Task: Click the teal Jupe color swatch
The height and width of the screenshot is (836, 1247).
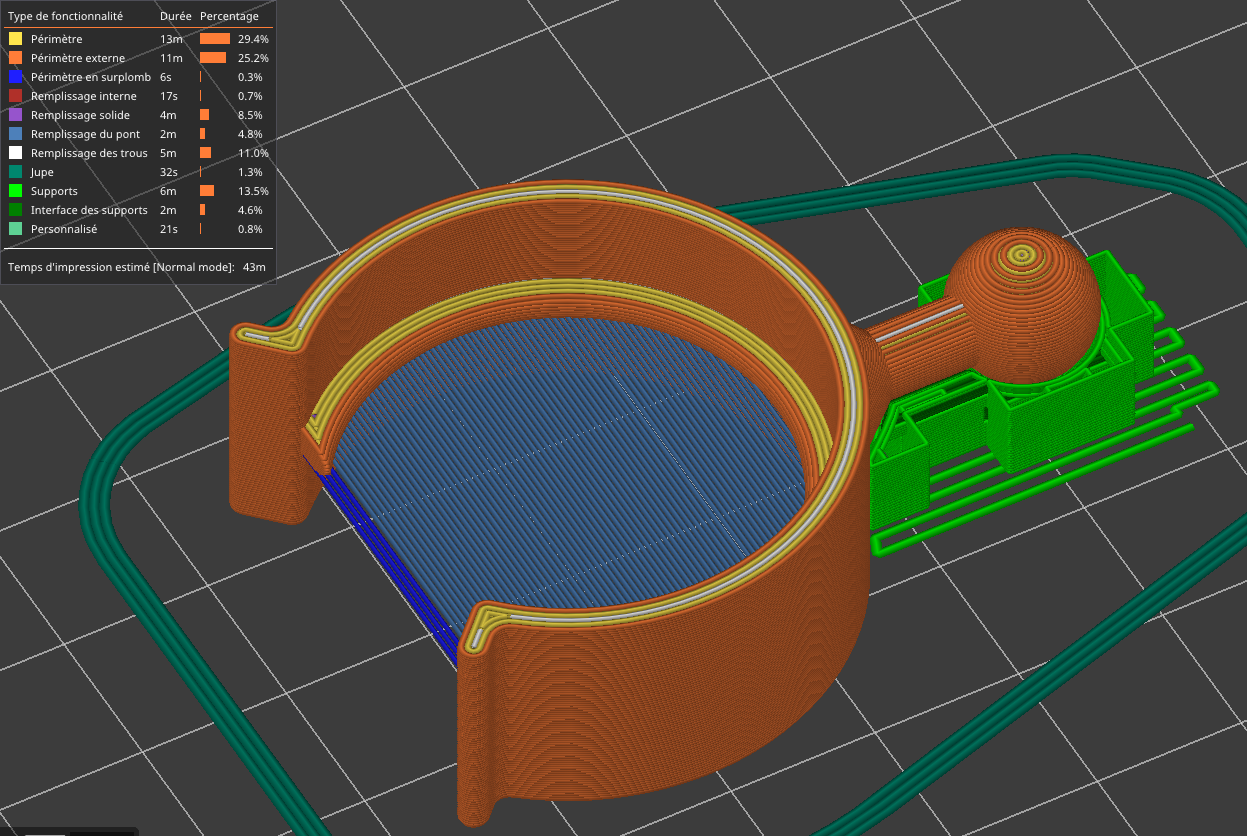Action: pos(15,172)
